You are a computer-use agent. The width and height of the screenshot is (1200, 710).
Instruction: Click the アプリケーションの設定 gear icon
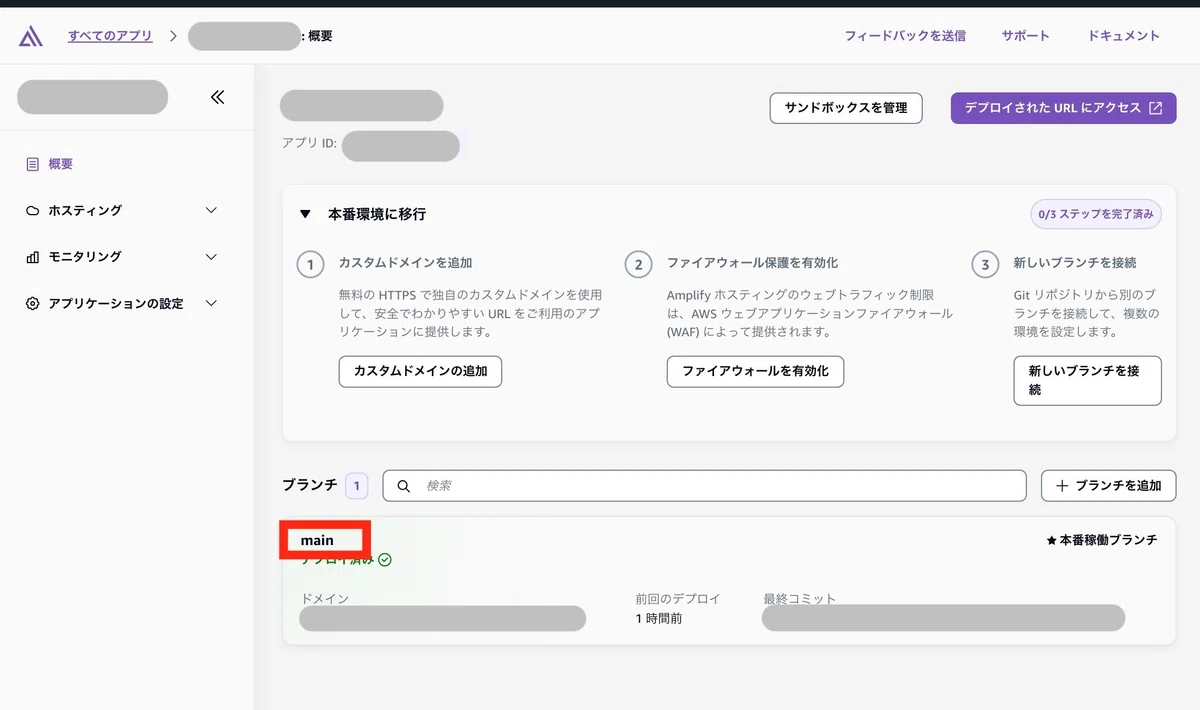tap(33, 303)
